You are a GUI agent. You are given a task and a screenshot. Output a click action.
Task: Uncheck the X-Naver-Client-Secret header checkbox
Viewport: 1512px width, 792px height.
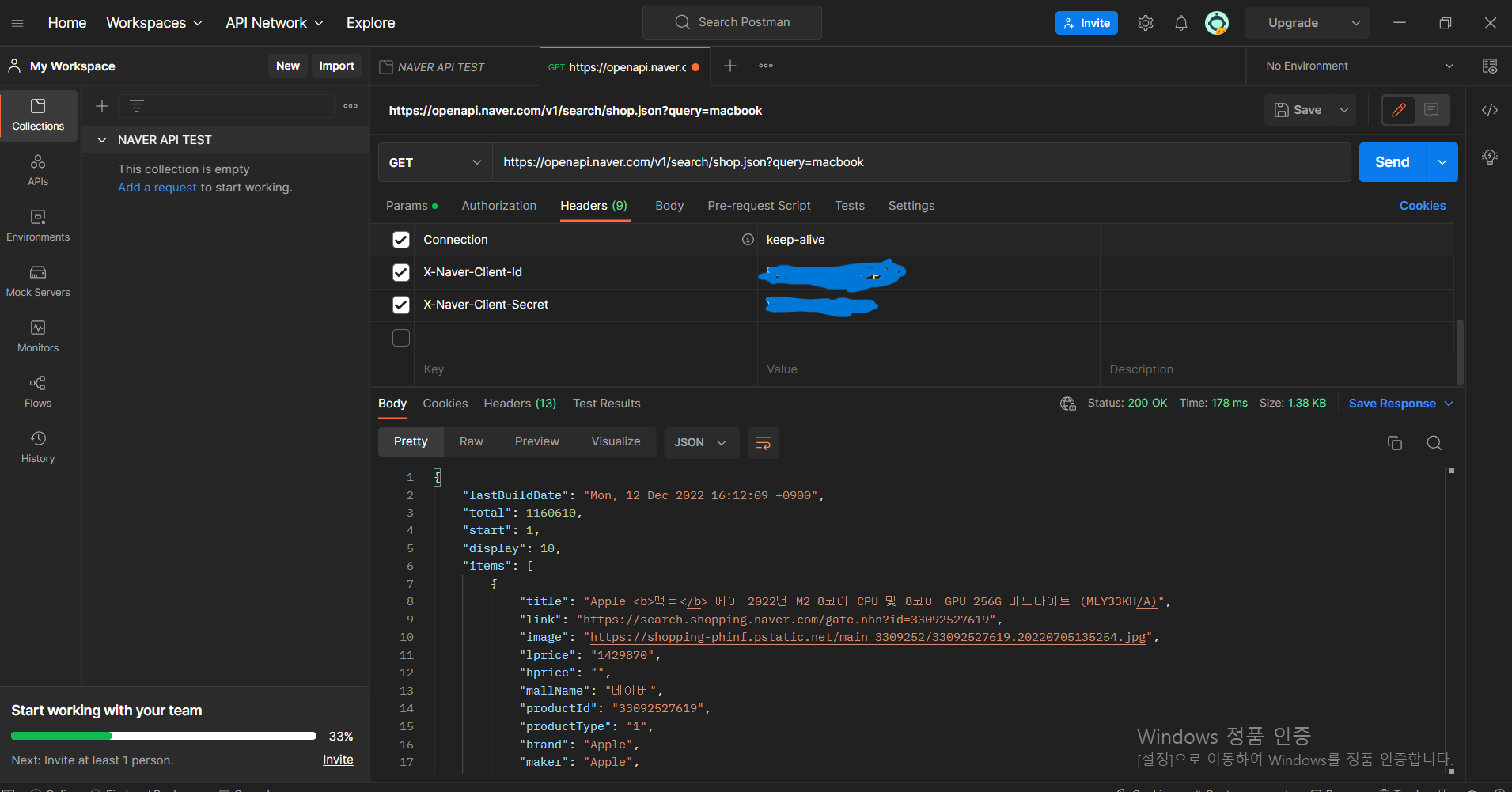(401, 305)
